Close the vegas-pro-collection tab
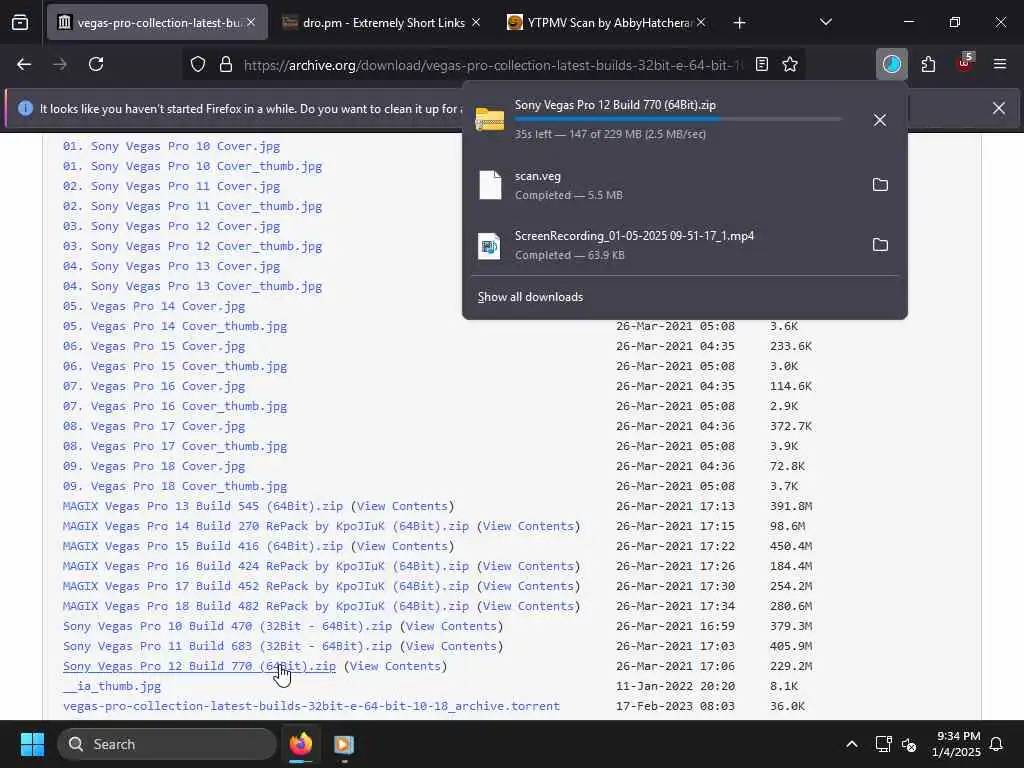The width and height of the screenshot is (1024, 768). [x=251, y=22]
